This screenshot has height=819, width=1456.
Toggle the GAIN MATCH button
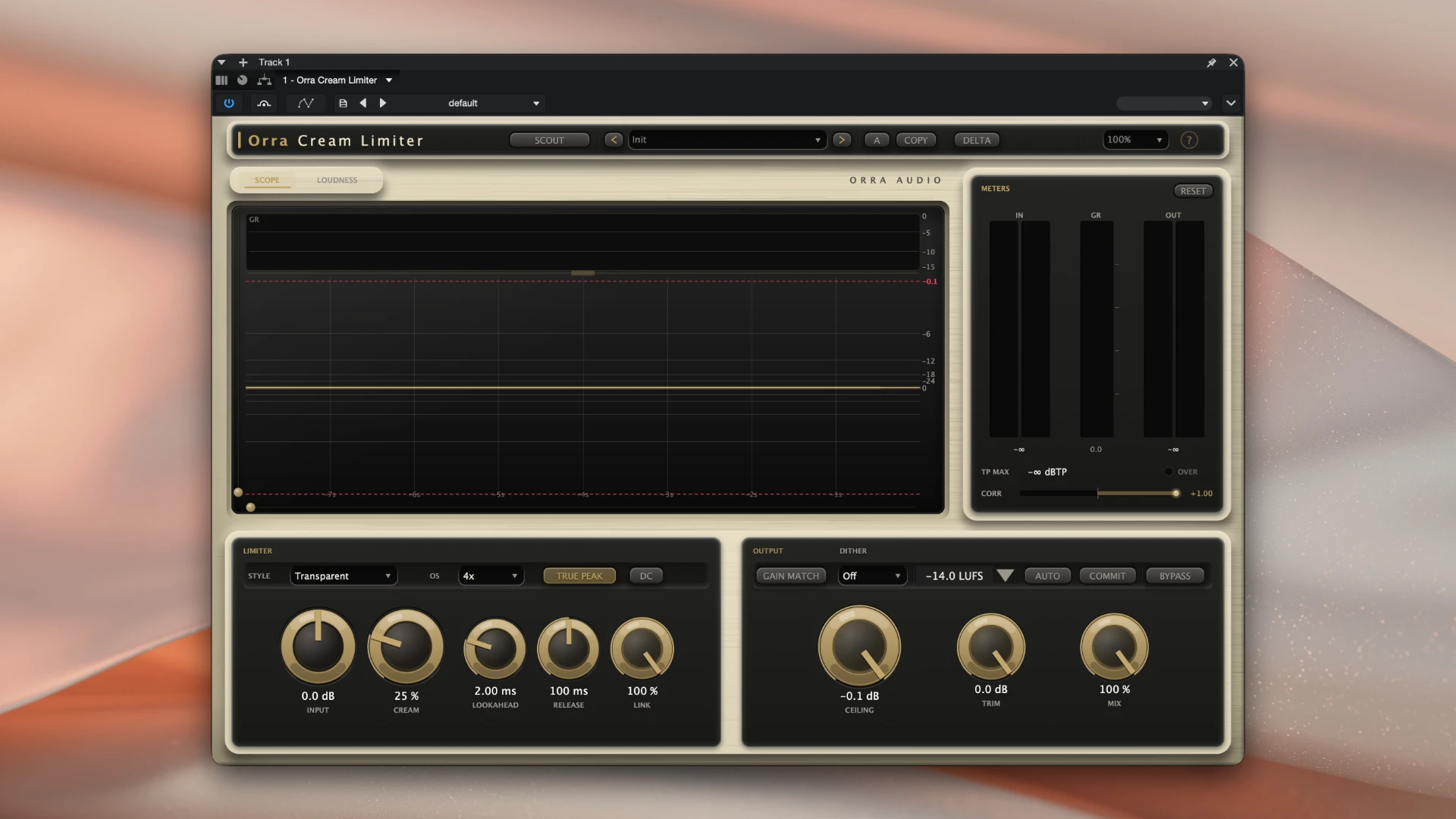791,576
